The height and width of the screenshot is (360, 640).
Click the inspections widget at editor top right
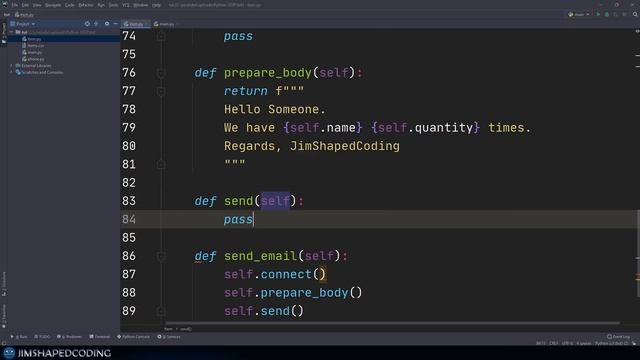(x=637, y=31)
